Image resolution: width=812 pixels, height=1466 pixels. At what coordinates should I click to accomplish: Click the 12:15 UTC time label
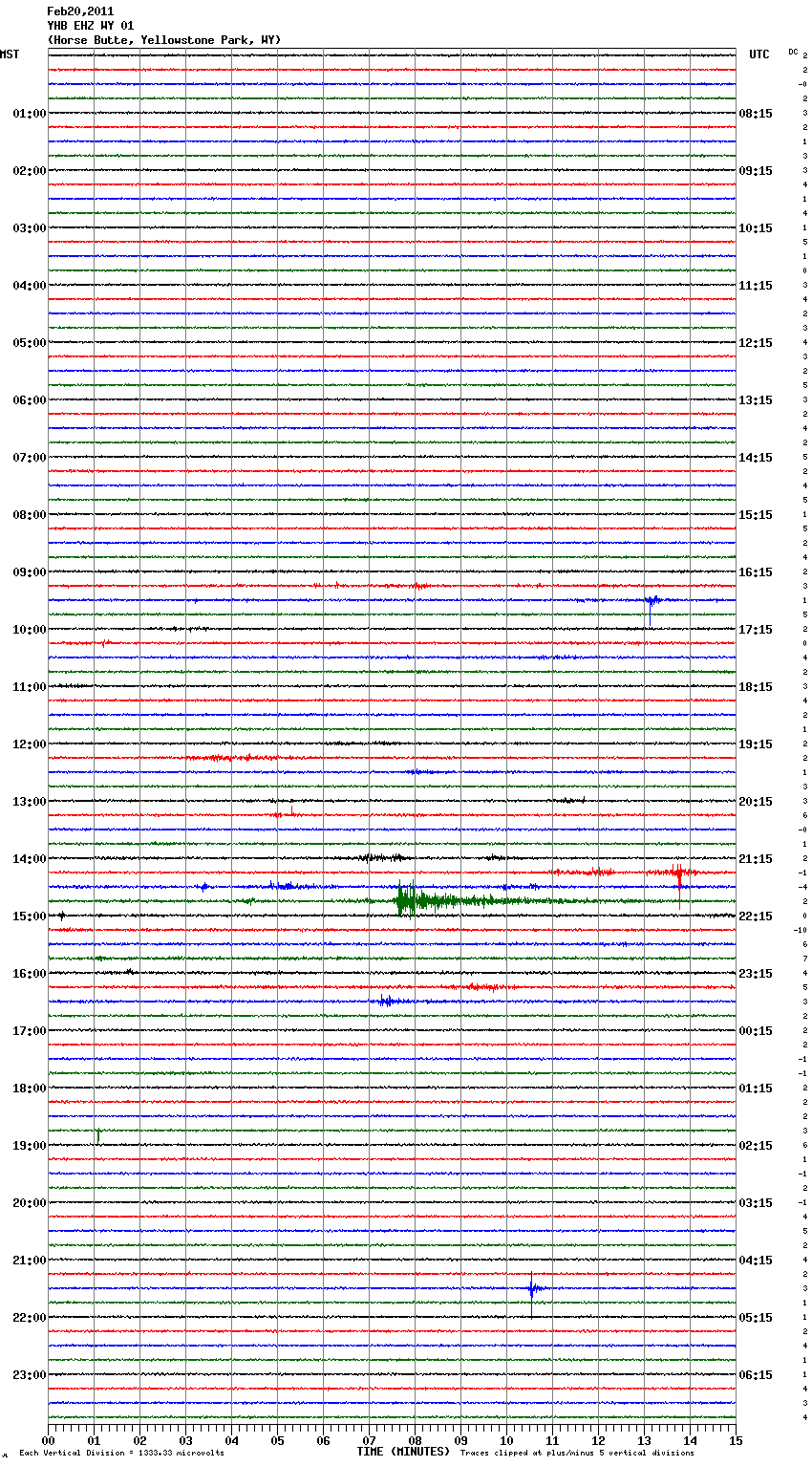pyautogui.click(x=756, y=343)
